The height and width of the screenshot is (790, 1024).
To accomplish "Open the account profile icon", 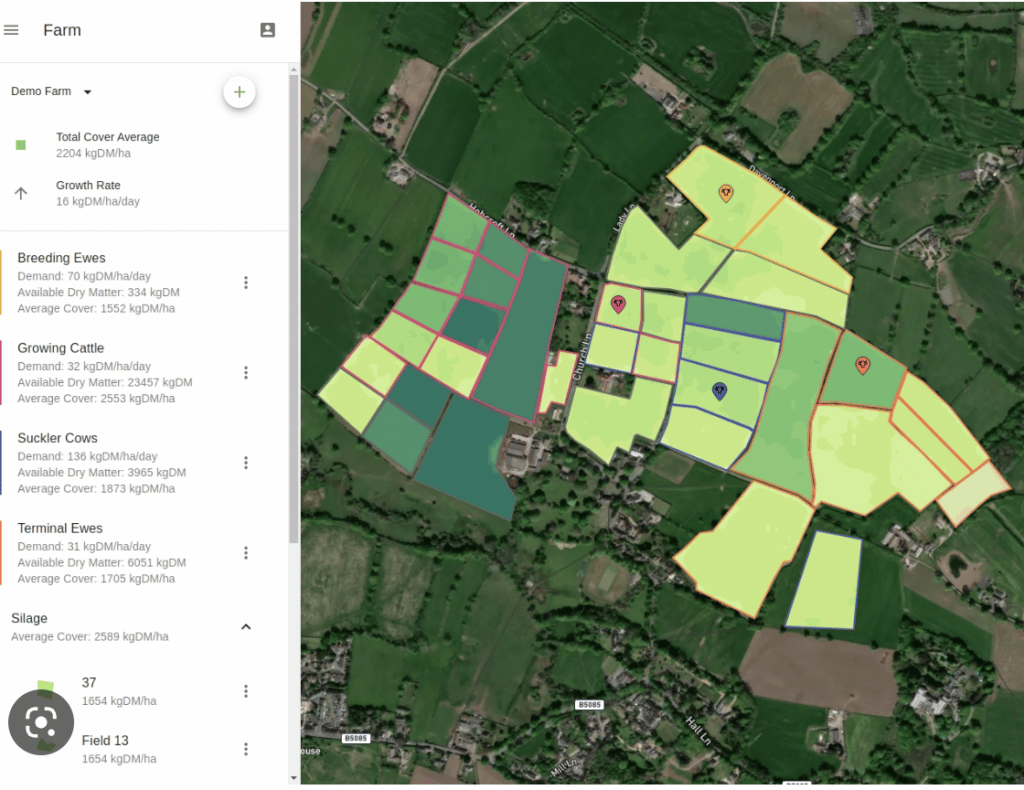I will pos(268,30).
